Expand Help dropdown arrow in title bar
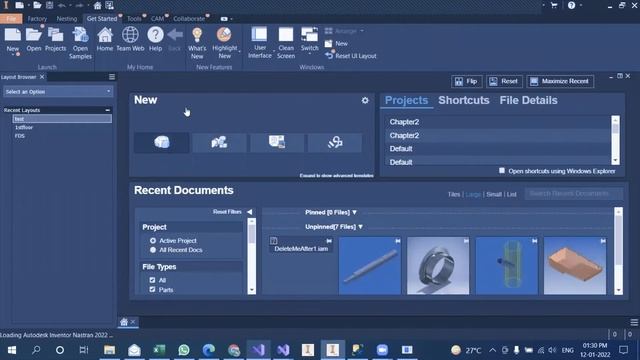Viewport: 640px width, 360px height. 581,5
